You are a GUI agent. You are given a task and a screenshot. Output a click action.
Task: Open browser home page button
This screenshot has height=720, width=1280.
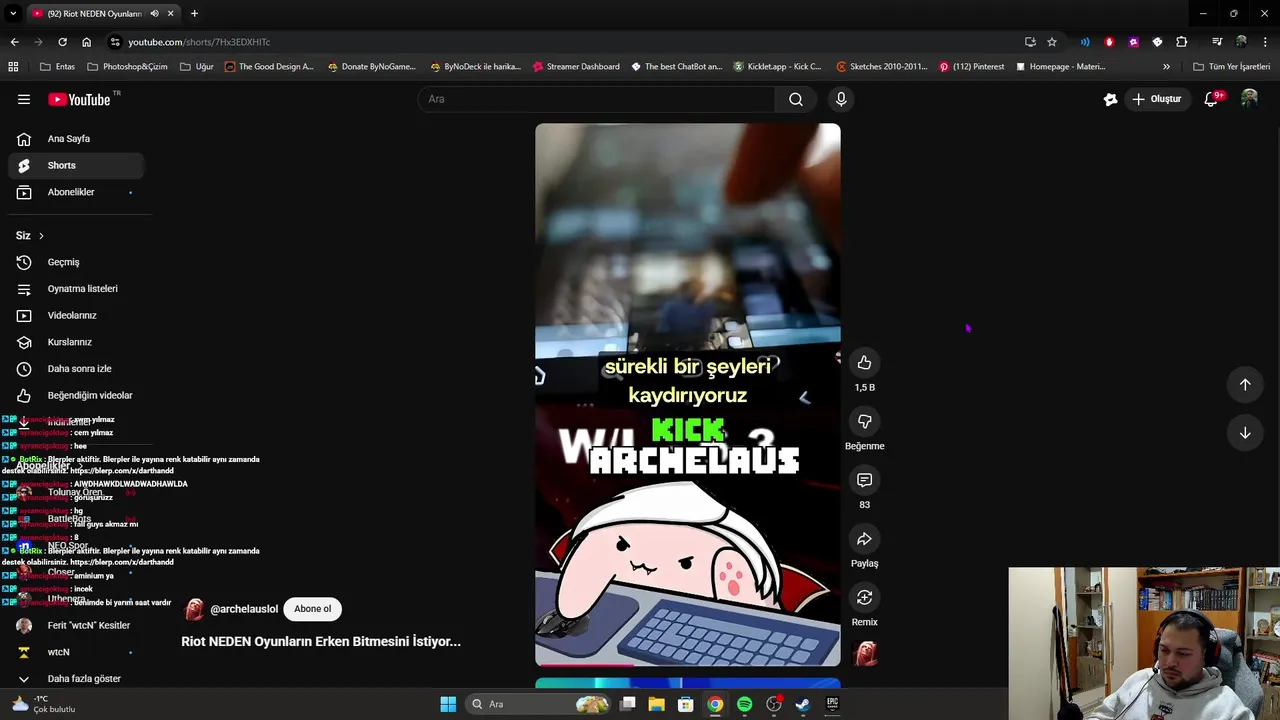86,42
